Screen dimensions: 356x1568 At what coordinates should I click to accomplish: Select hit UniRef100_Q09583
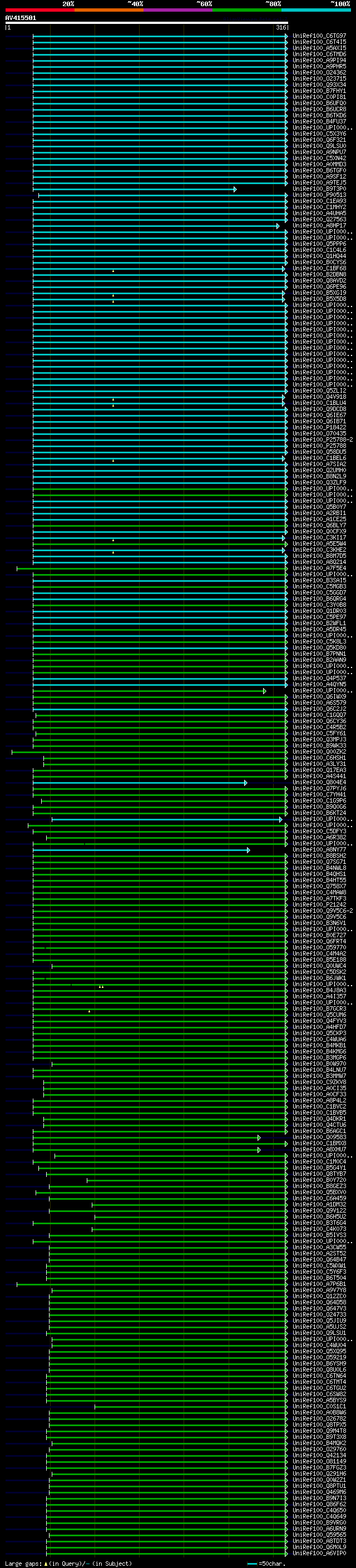point(319,1137)
